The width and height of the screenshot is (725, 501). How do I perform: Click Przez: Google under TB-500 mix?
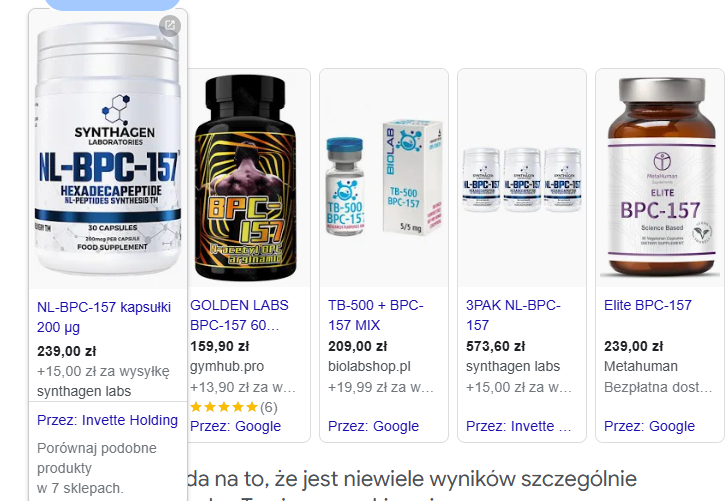(x=373, y=426)
